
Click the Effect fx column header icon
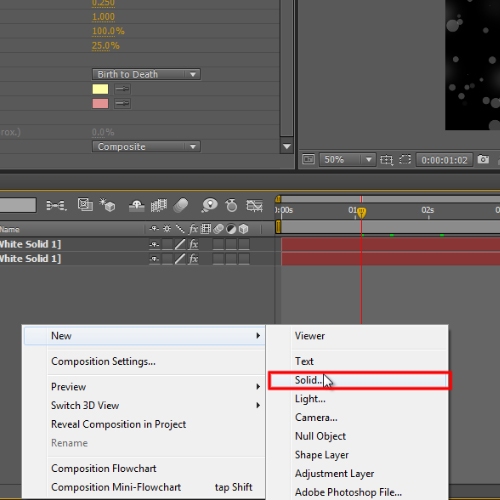coord(193,229)
